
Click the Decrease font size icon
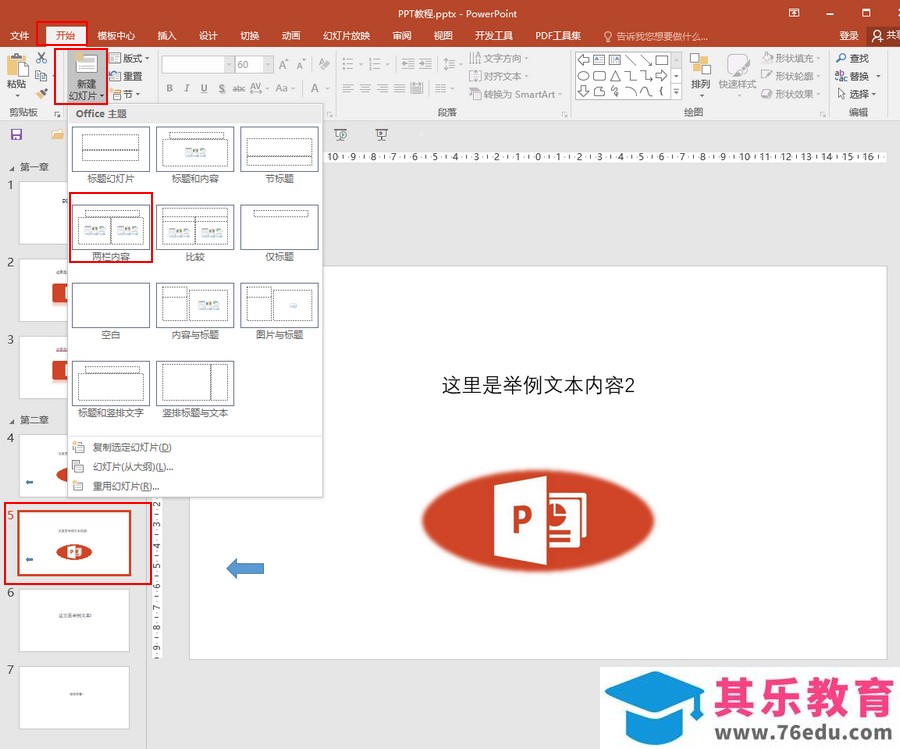click(x=301, y=64)
